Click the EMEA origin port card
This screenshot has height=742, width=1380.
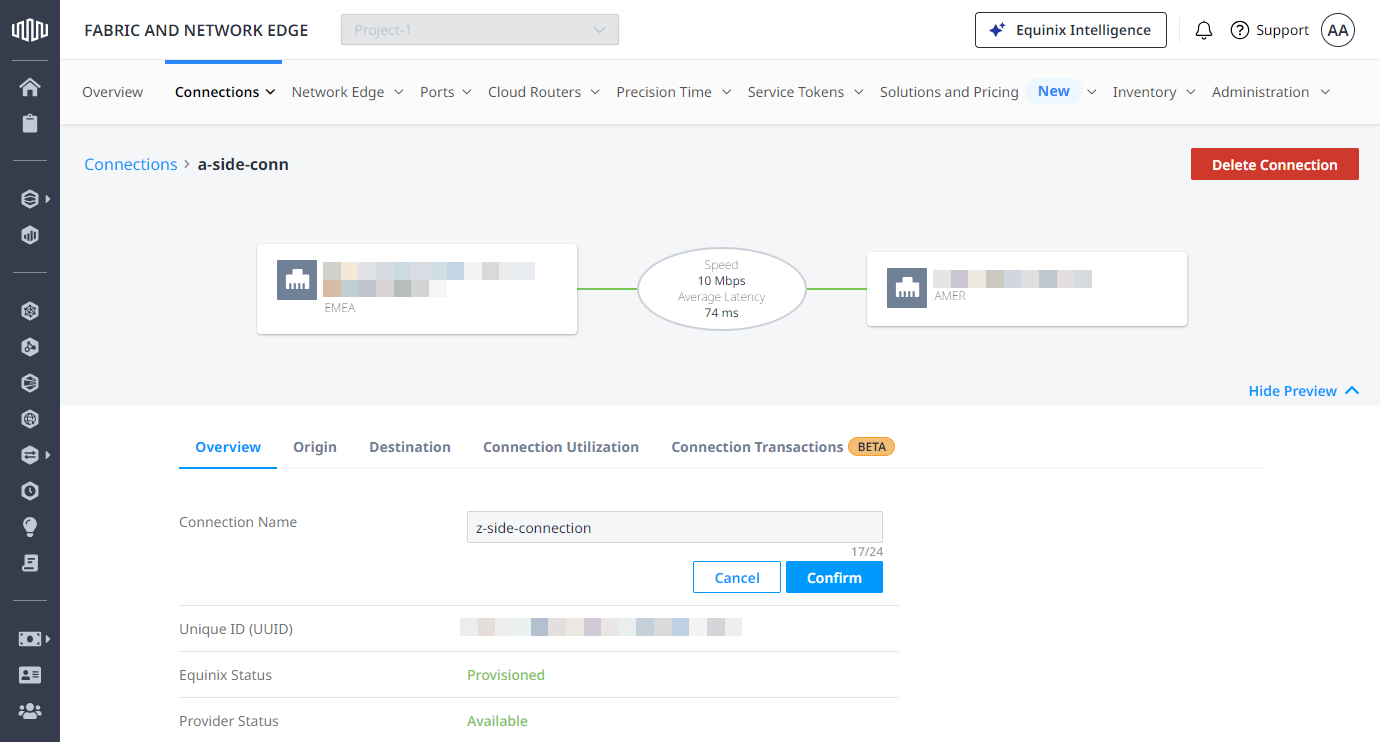pos(417,288)
